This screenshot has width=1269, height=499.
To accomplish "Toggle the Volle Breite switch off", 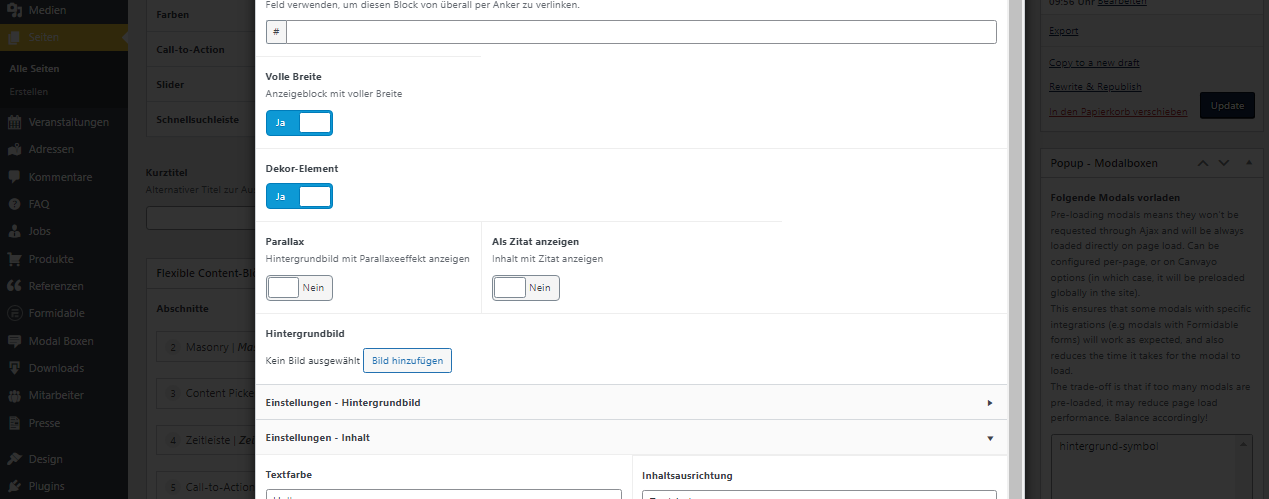I will 299,123.
